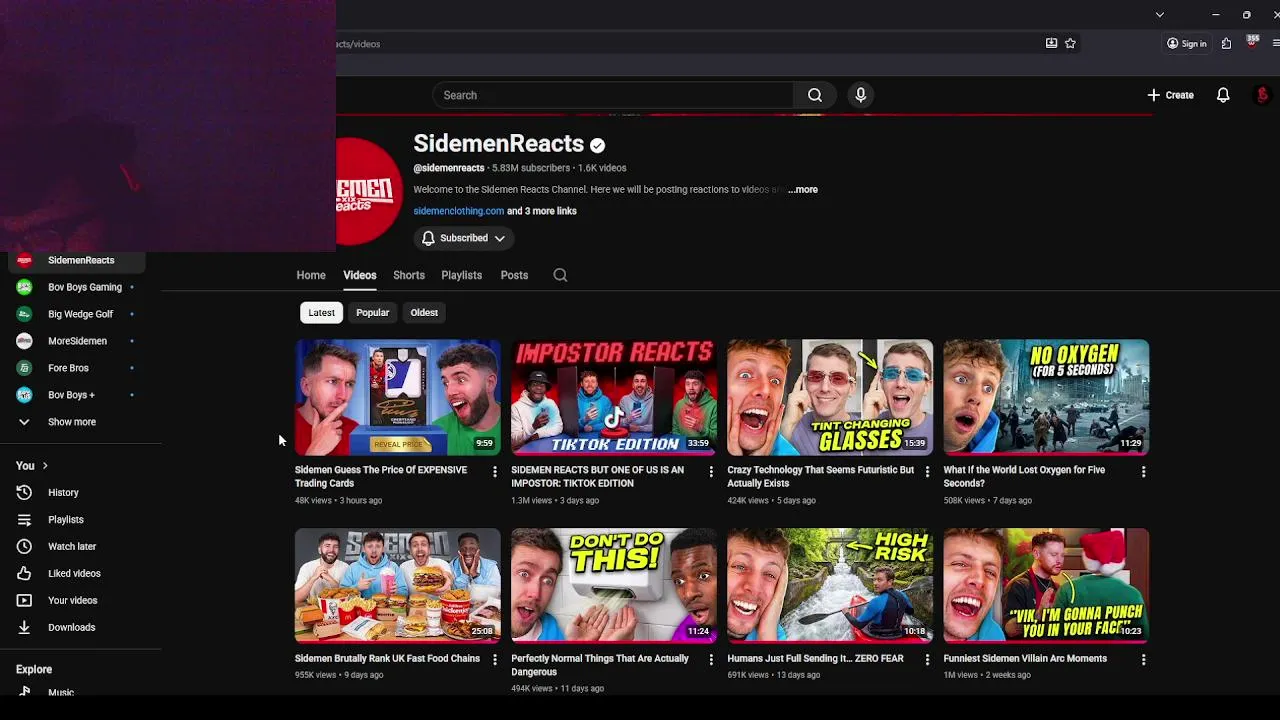The image size is (1280, 720).
Task: Open more options for Vikkstar Arc Moments video
Action: coord(1143,660)
